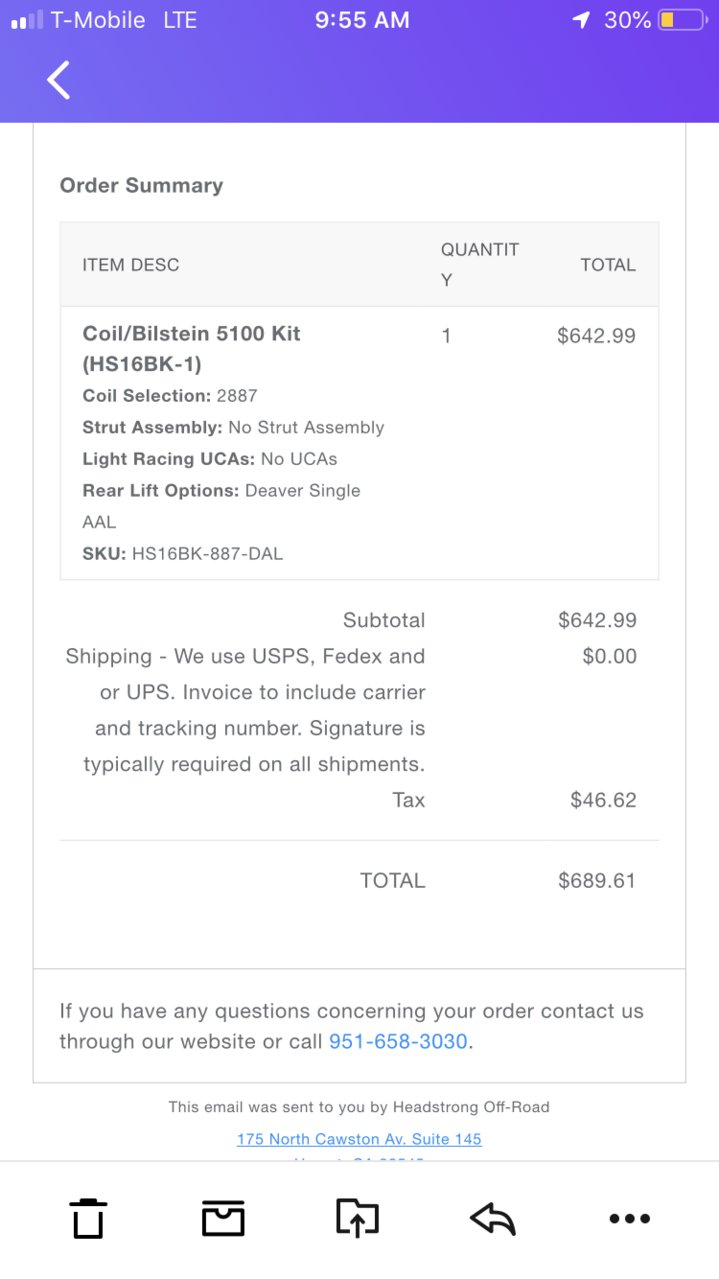Tap the ITEM DESC column header
Screen dimensions: 719x1279
131,265
